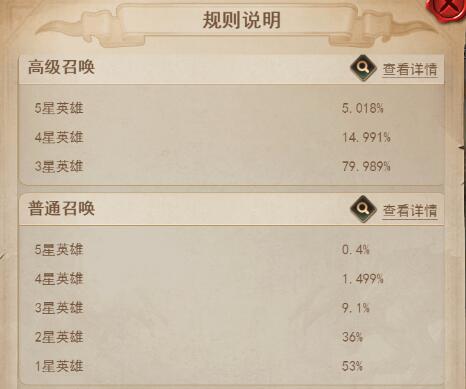Open 查看详情 link for 普通召唤

(410, 211)
